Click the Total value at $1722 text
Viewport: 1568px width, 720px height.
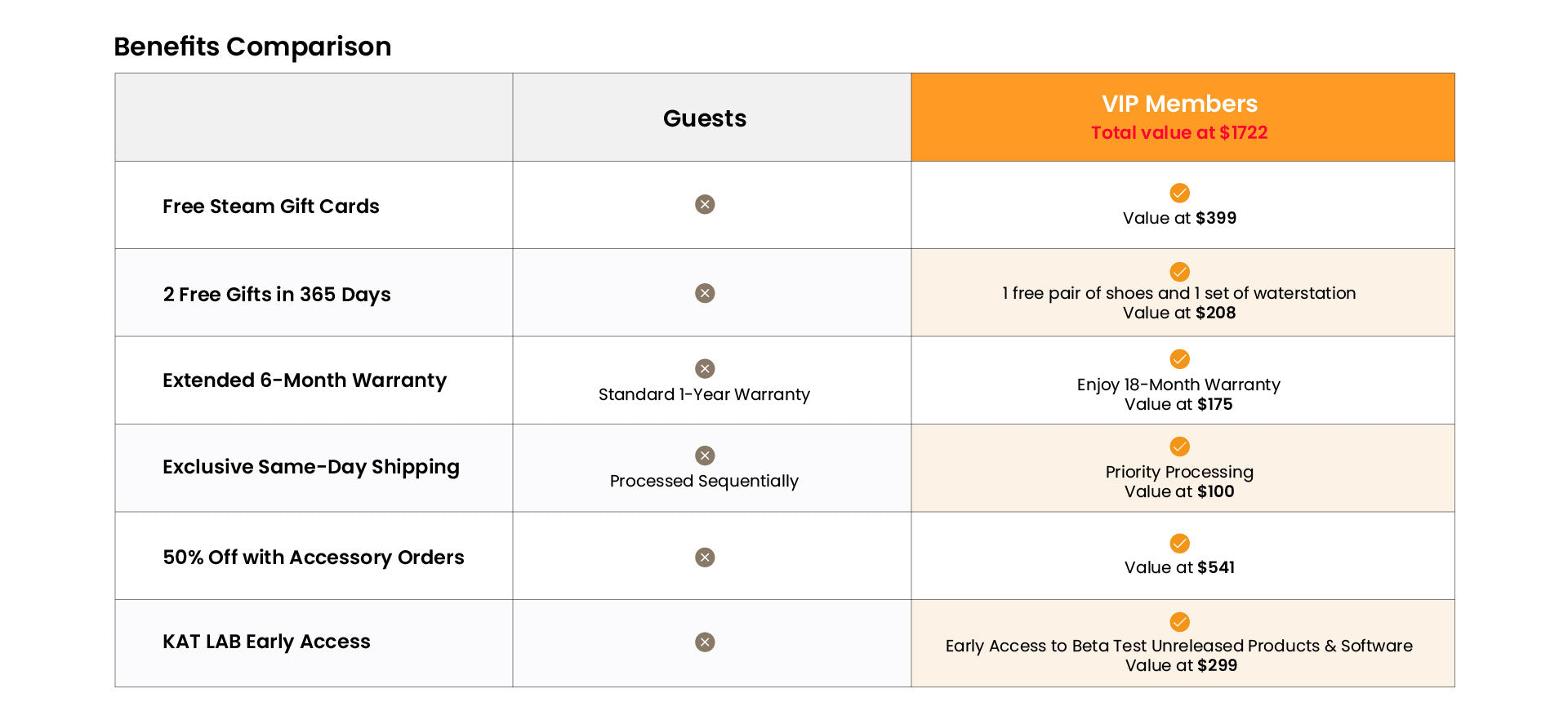pyautogui.click(x=1179, y=133)
